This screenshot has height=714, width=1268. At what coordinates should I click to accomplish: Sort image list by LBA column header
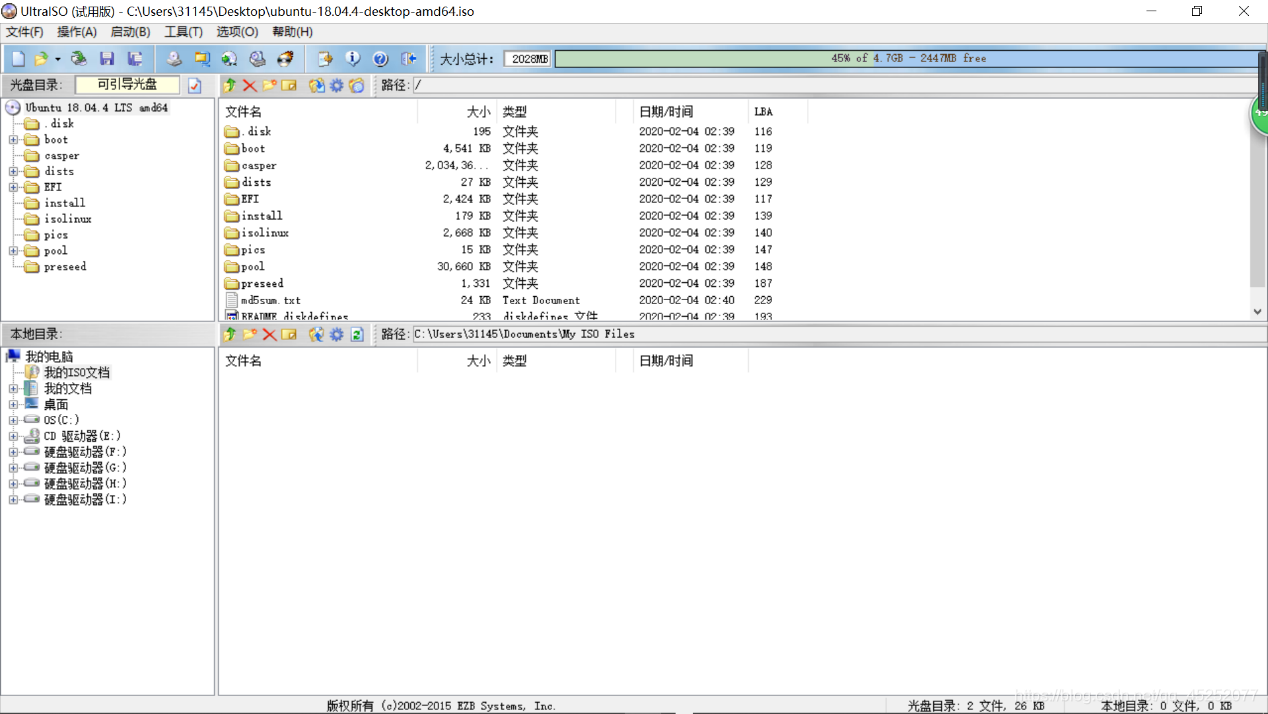click(778, 112)
